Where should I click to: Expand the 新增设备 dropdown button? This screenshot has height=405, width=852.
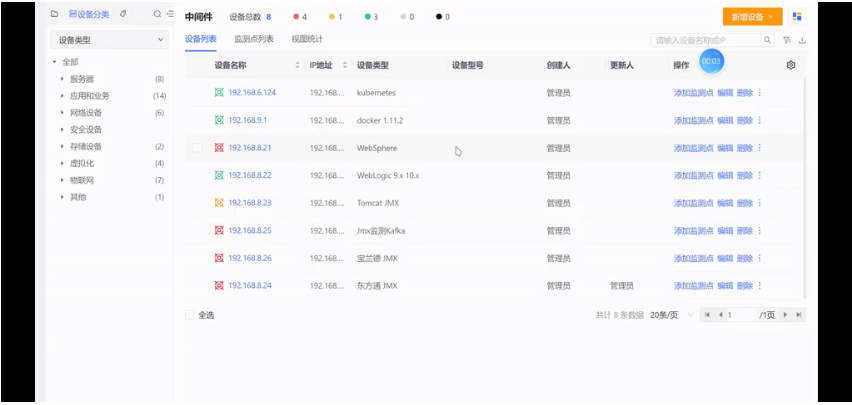[x=769, y=17]
